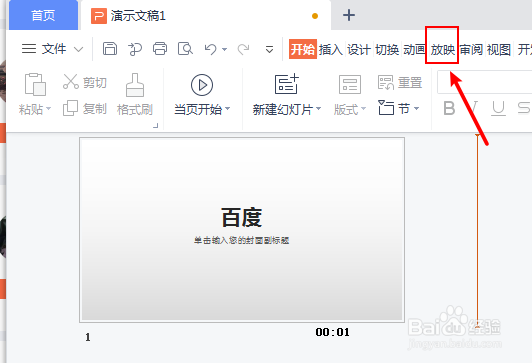This screenshot has width=532, height=363.
Task: Switch to the 切换 ribbon tab
Action: point(387,50)
